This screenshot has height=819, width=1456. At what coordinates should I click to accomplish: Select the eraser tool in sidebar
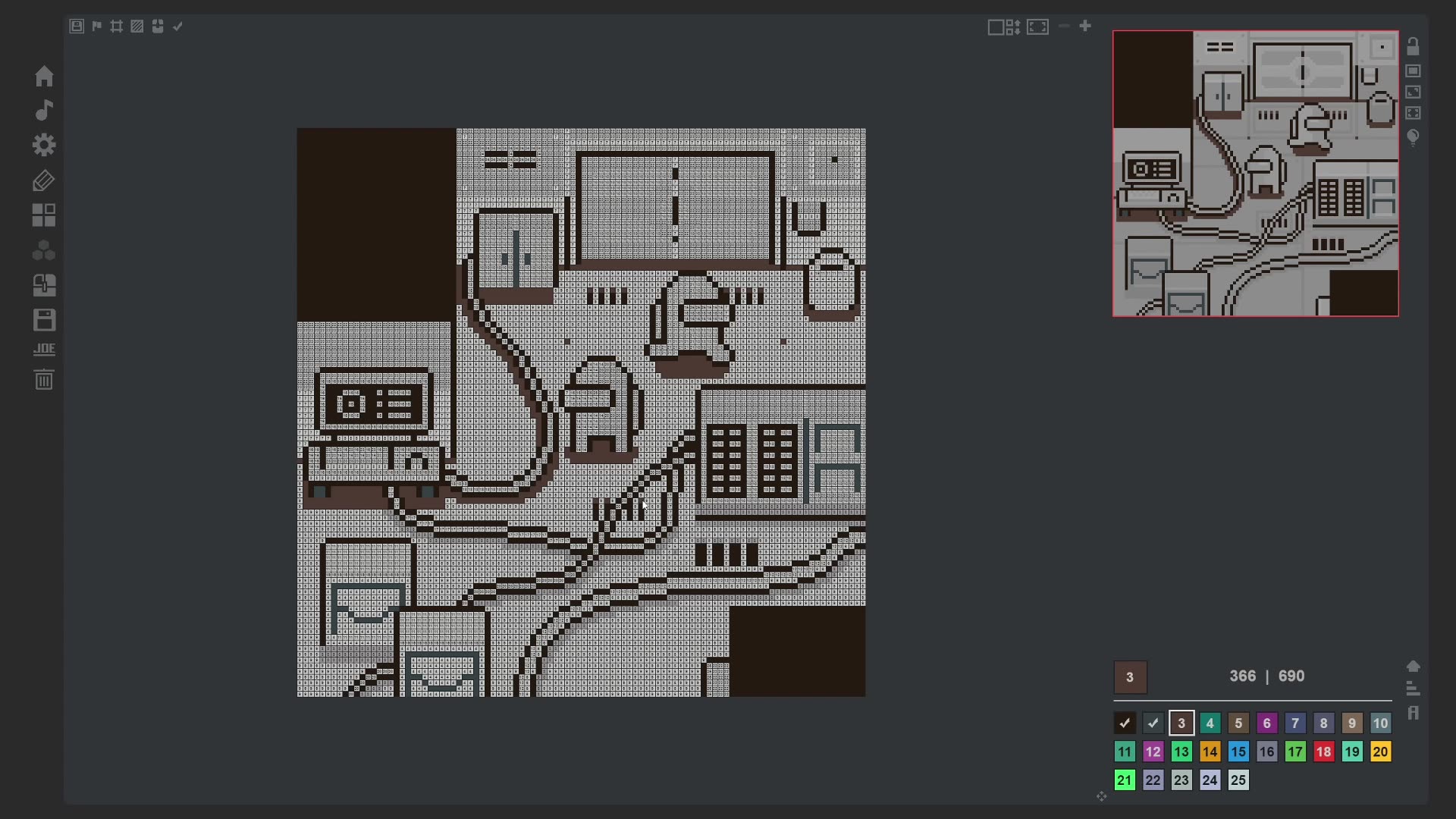tap(44, 180)
